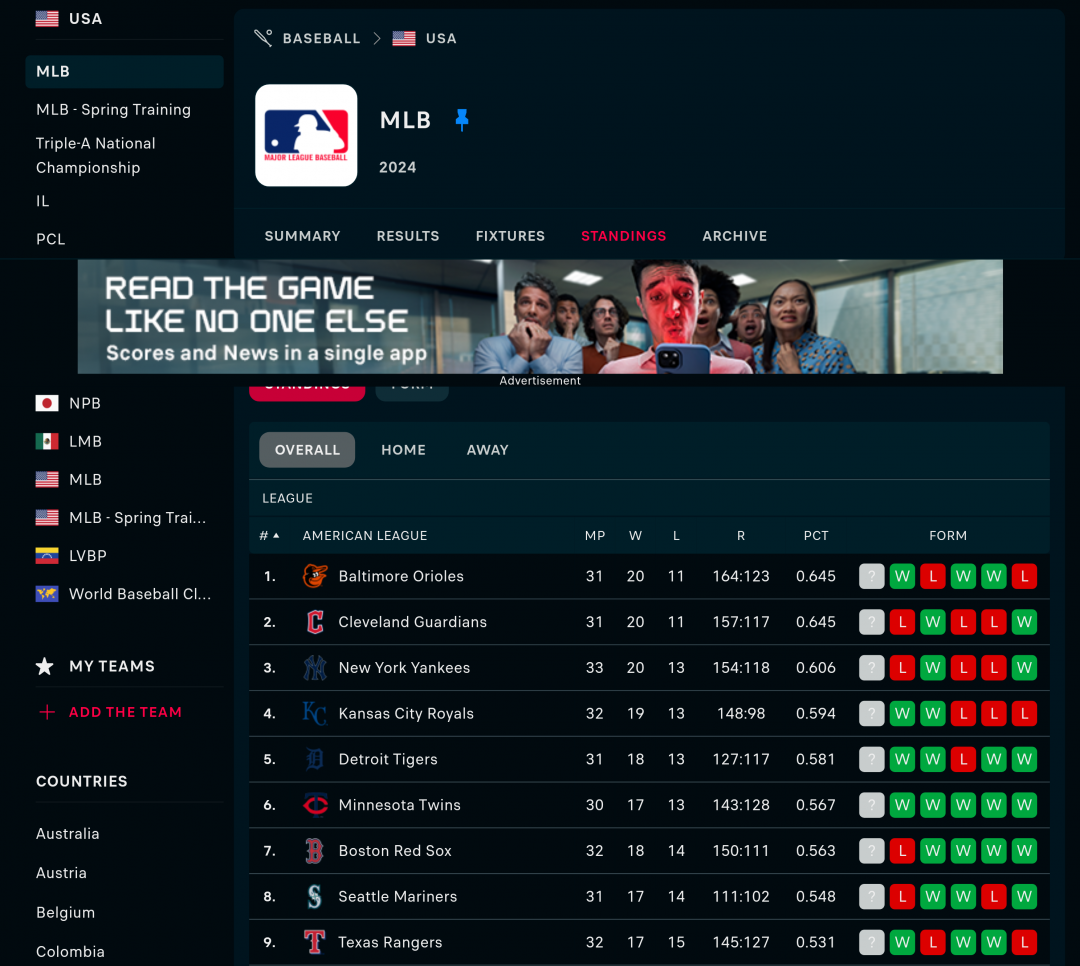Screen dimensions: 1080x966
Task: Click the Detroit Tigers team logo
Action: (x=315, y=759)
